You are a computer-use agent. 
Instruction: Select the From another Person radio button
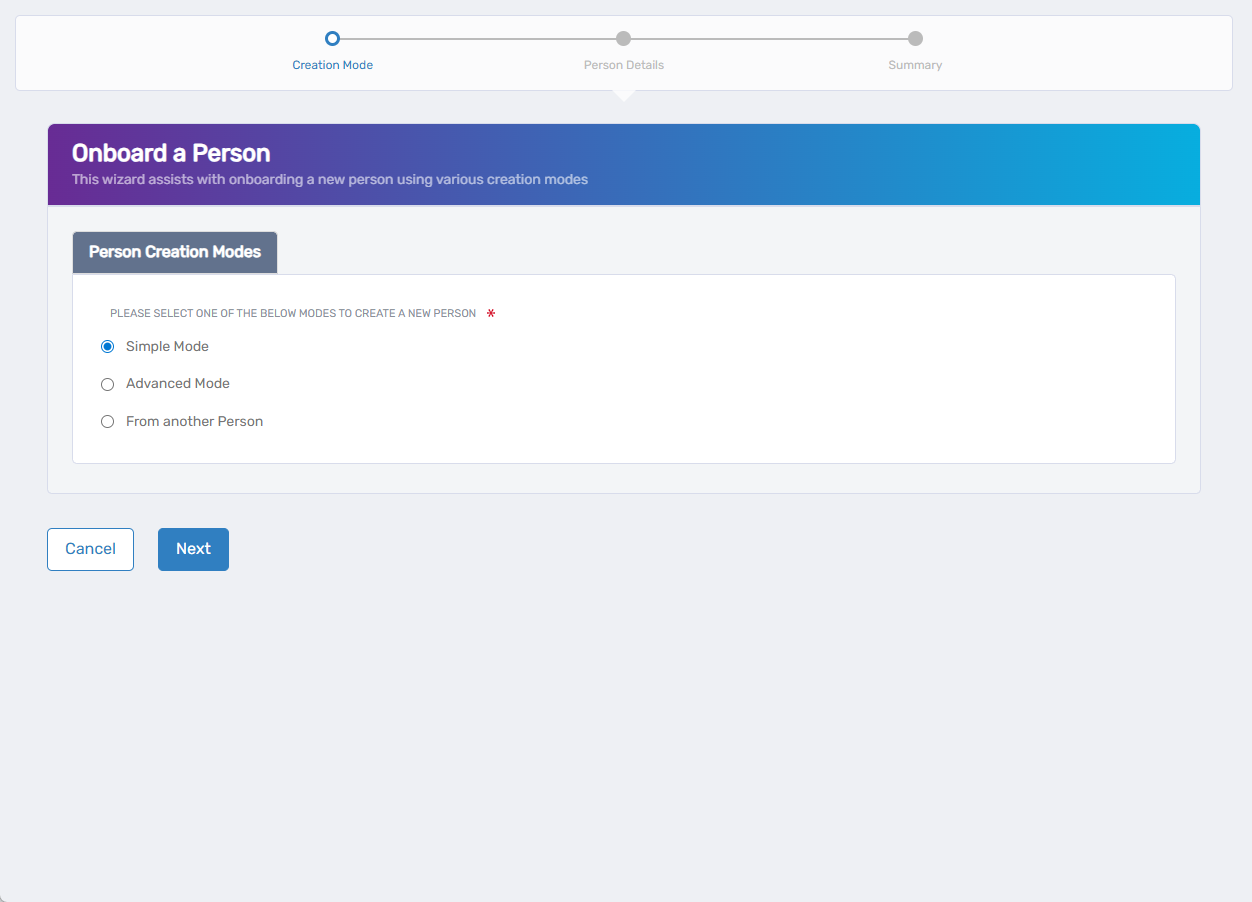point(107,421)
